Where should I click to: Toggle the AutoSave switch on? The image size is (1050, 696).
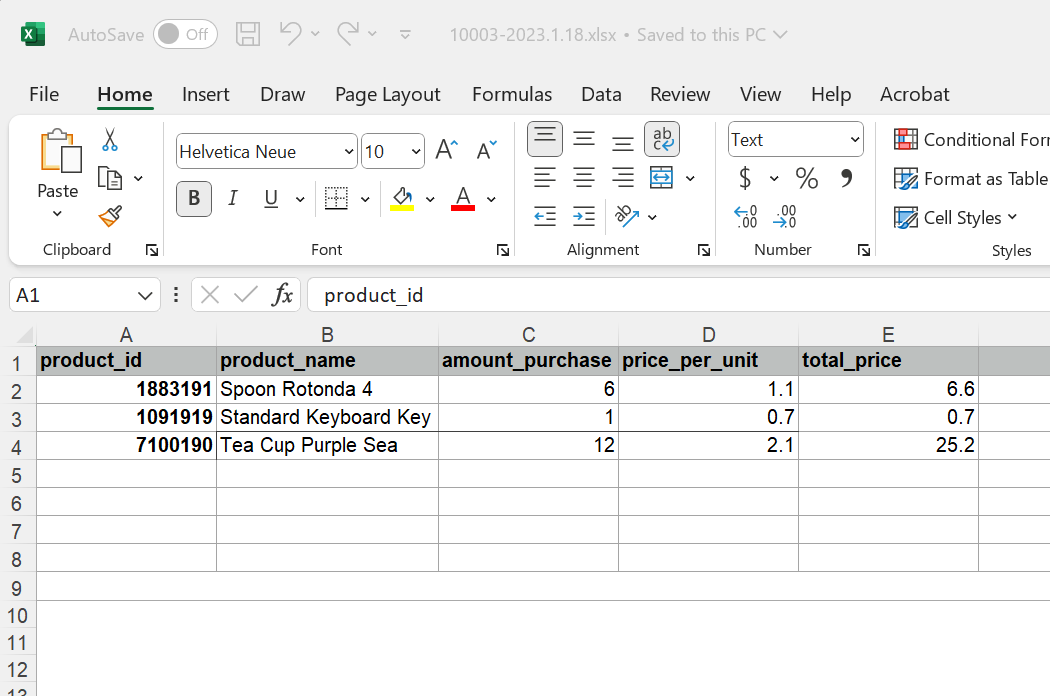coord(185,34)
